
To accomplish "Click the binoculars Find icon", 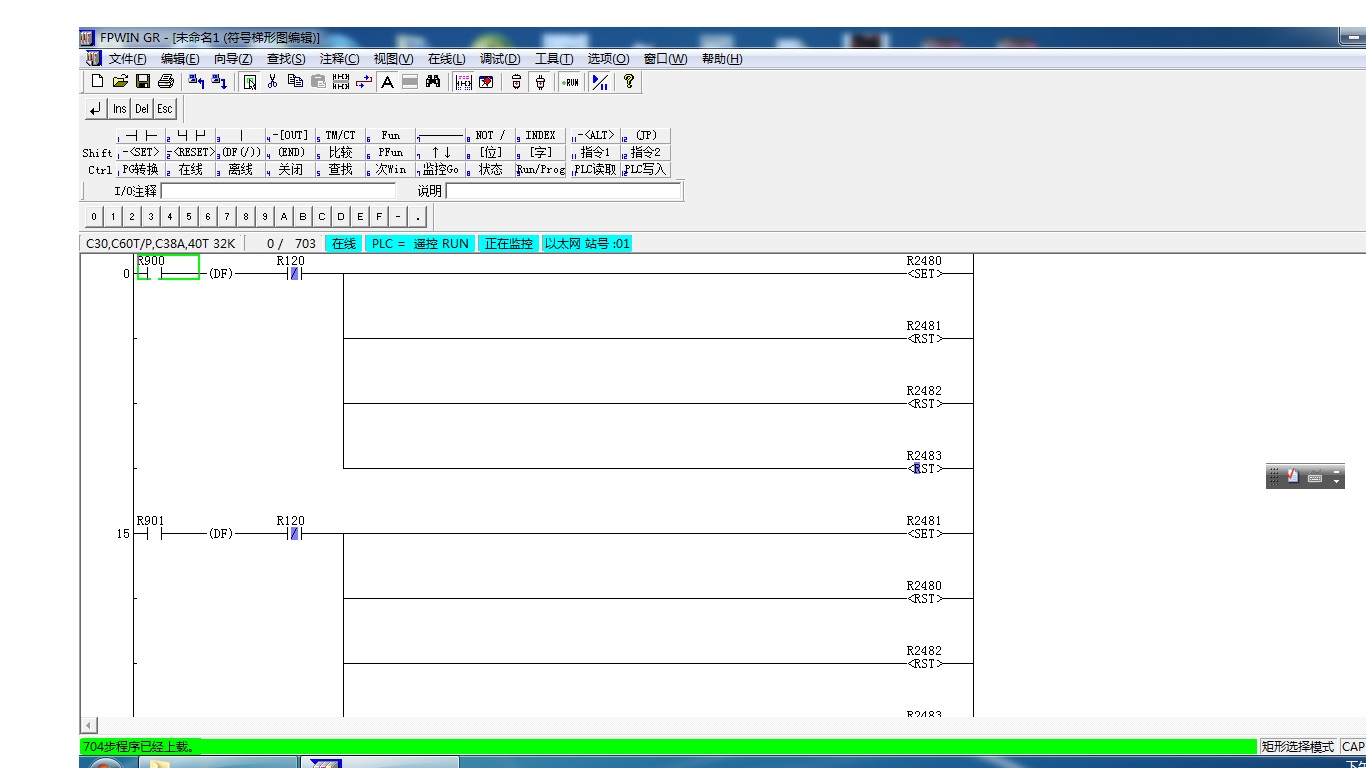I will (433, 82).
